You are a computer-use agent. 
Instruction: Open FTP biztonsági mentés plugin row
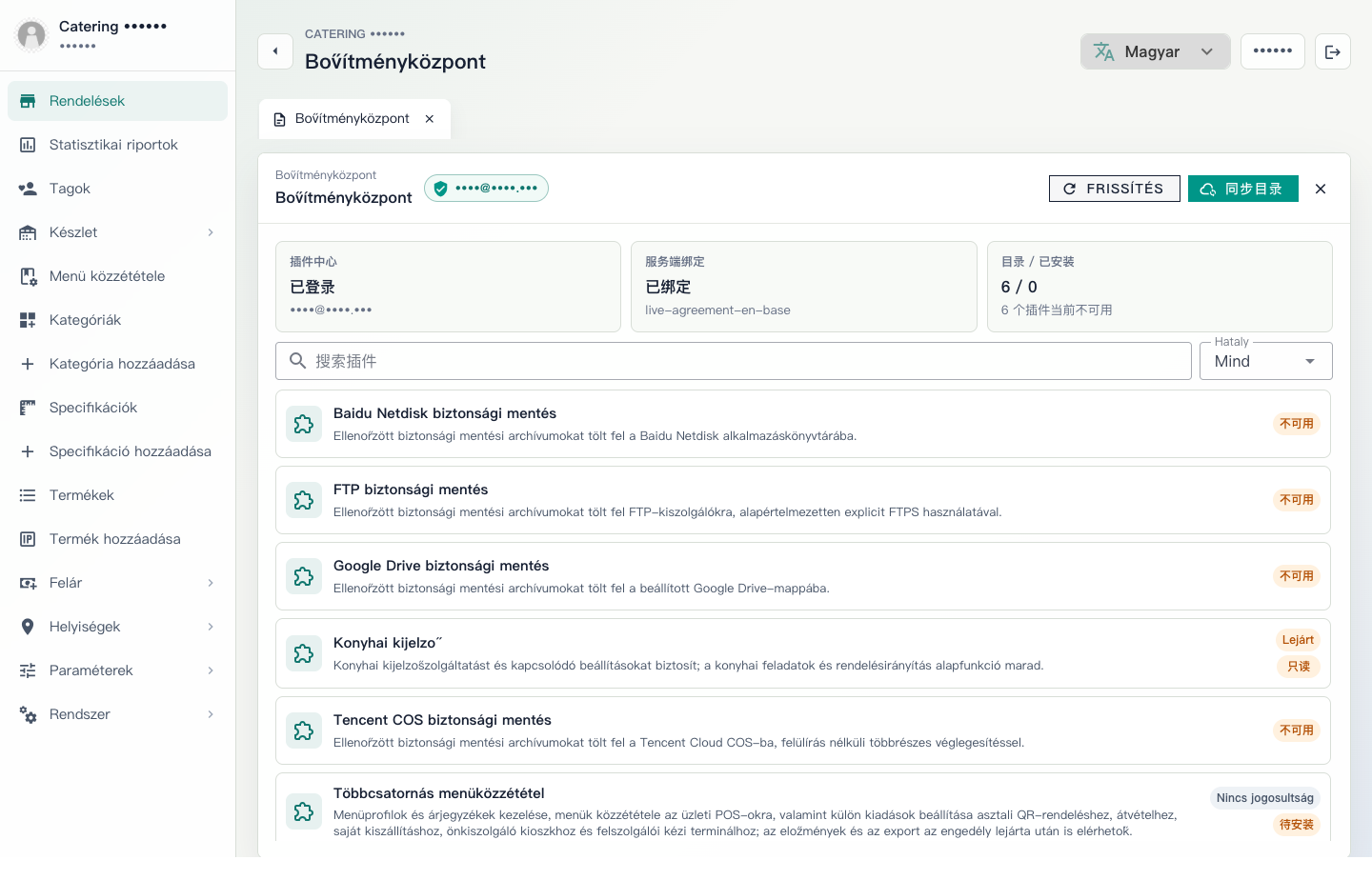(803, 500)
